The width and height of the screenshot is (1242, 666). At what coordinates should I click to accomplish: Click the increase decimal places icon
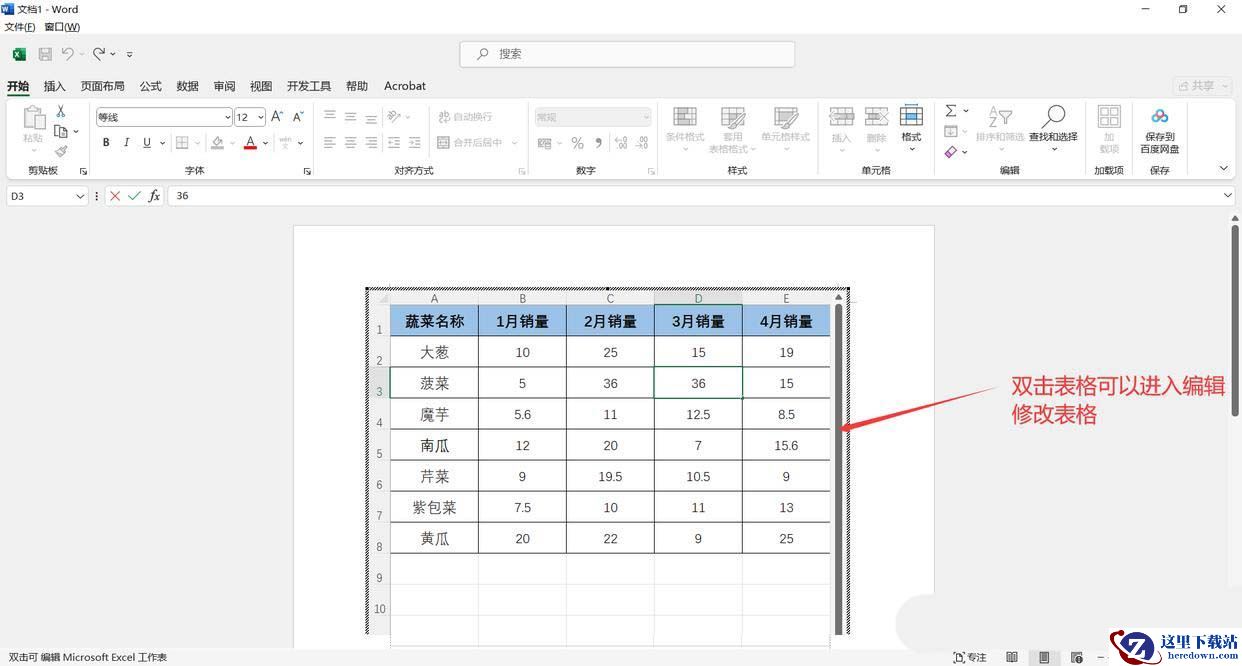tap(621, 143)
